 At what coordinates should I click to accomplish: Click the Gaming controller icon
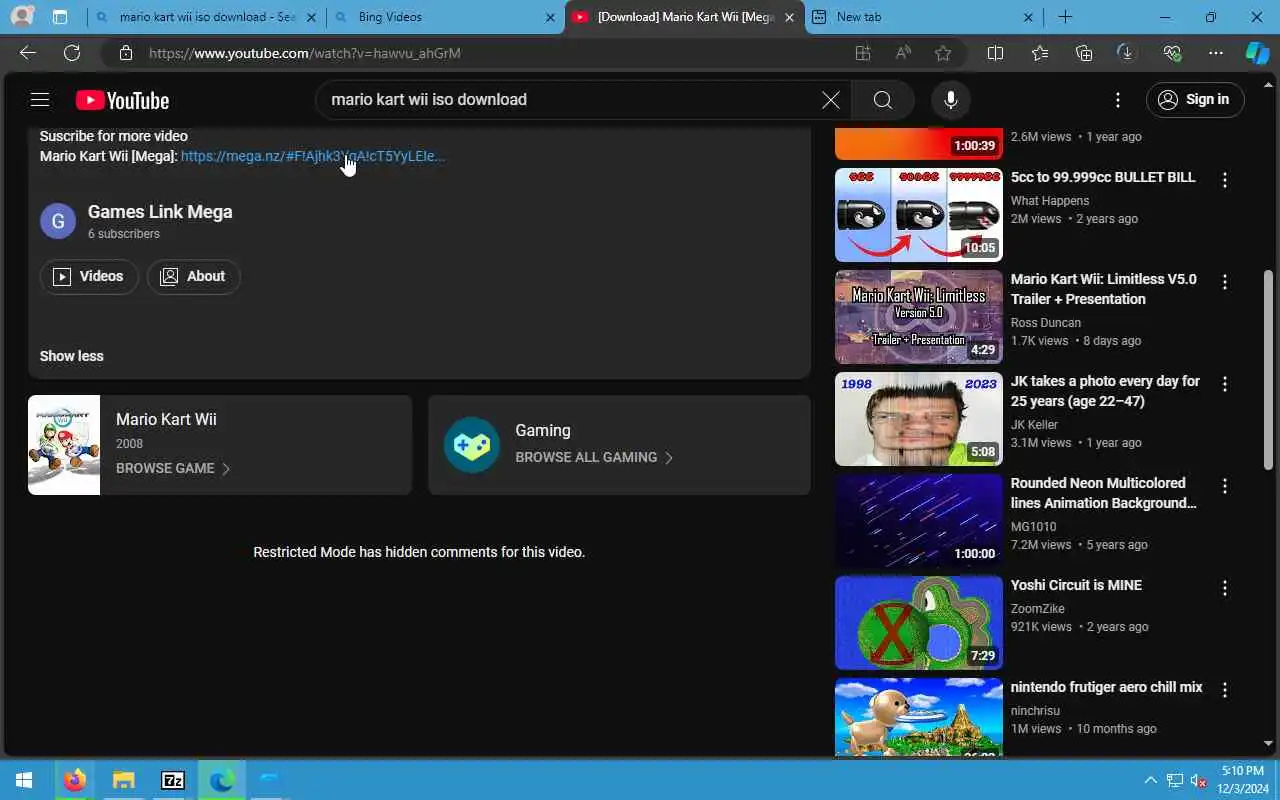pyautogui.click(x=472, y=445)
